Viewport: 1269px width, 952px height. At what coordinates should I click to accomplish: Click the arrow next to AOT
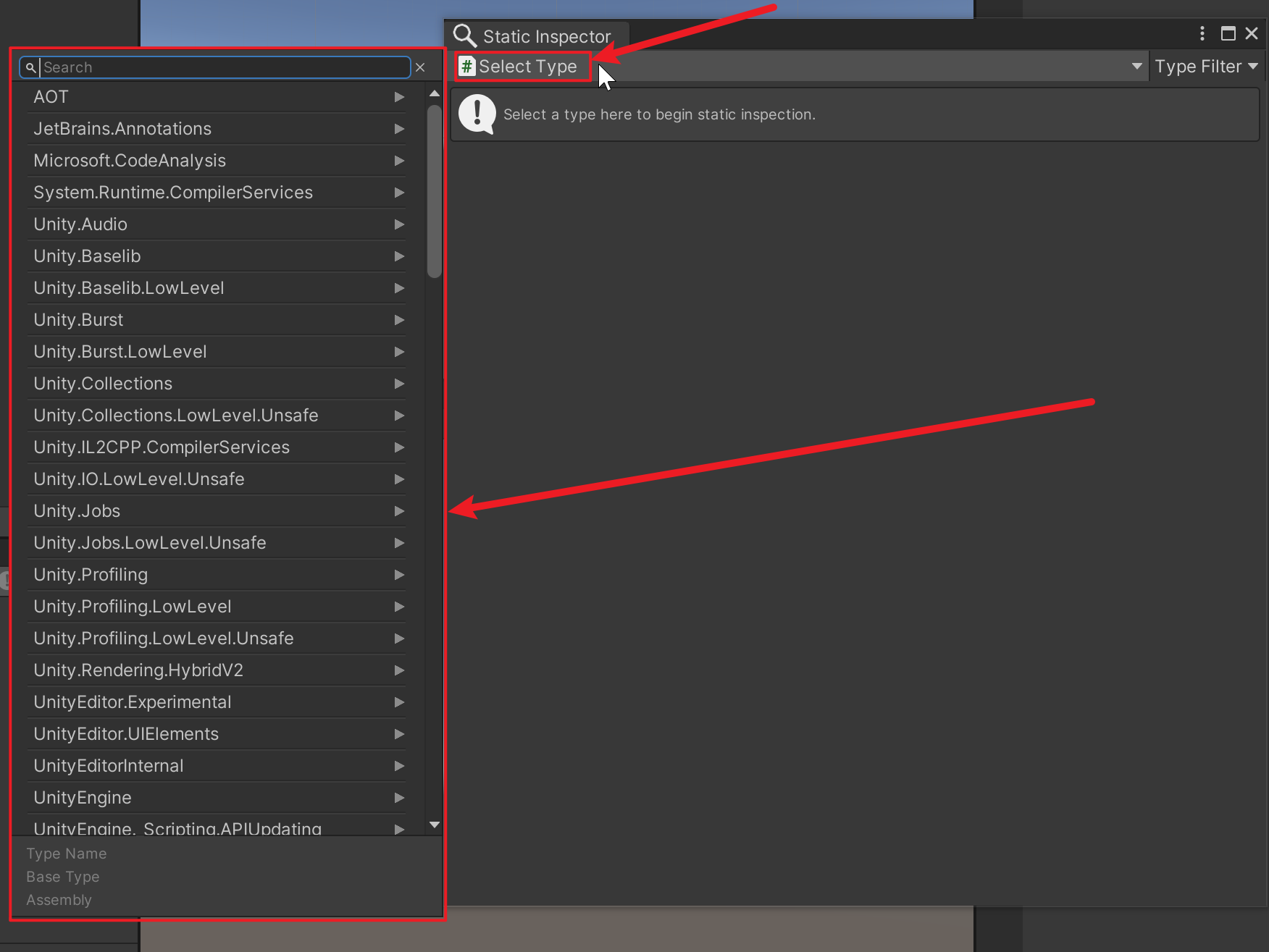(399, 97)
